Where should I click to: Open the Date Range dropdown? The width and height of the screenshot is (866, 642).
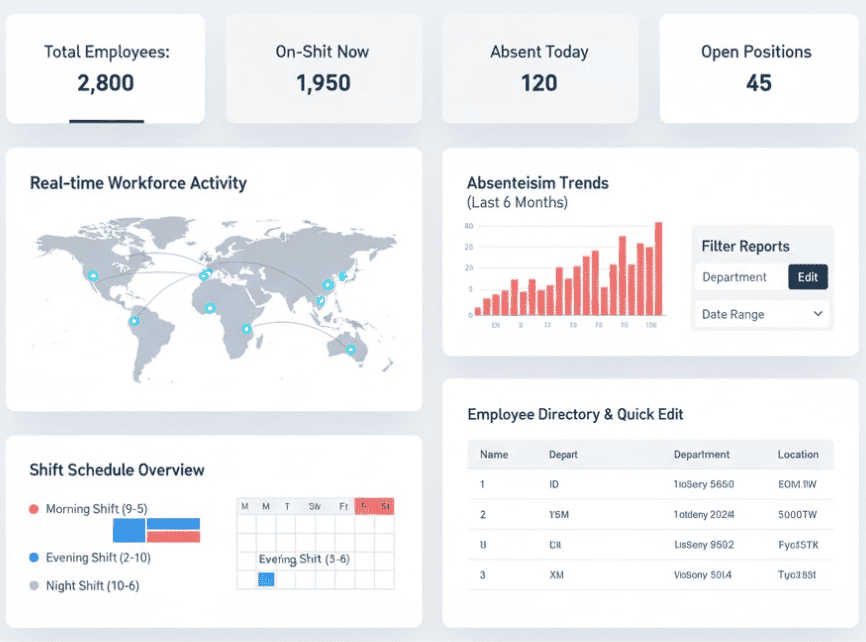761,313
